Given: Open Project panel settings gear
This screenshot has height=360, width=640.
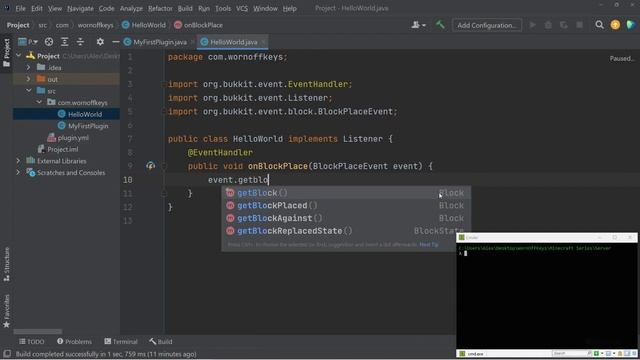Looking at the screenshot, I should point(100,42).
